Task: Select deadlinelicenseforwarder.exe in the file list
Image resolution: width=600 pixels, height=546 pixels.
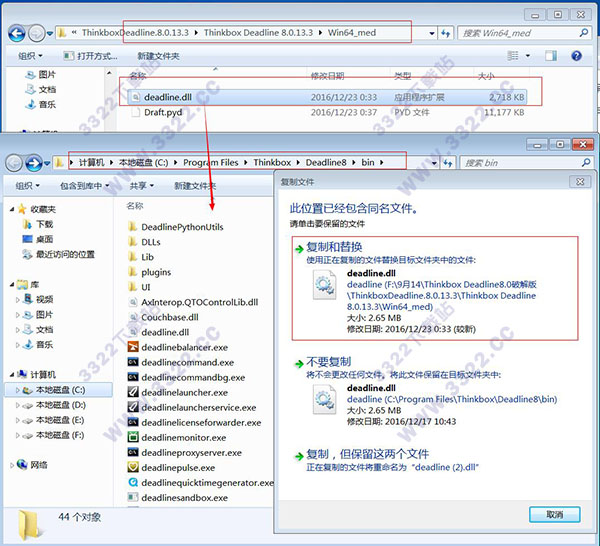Action: coord(201,422)
